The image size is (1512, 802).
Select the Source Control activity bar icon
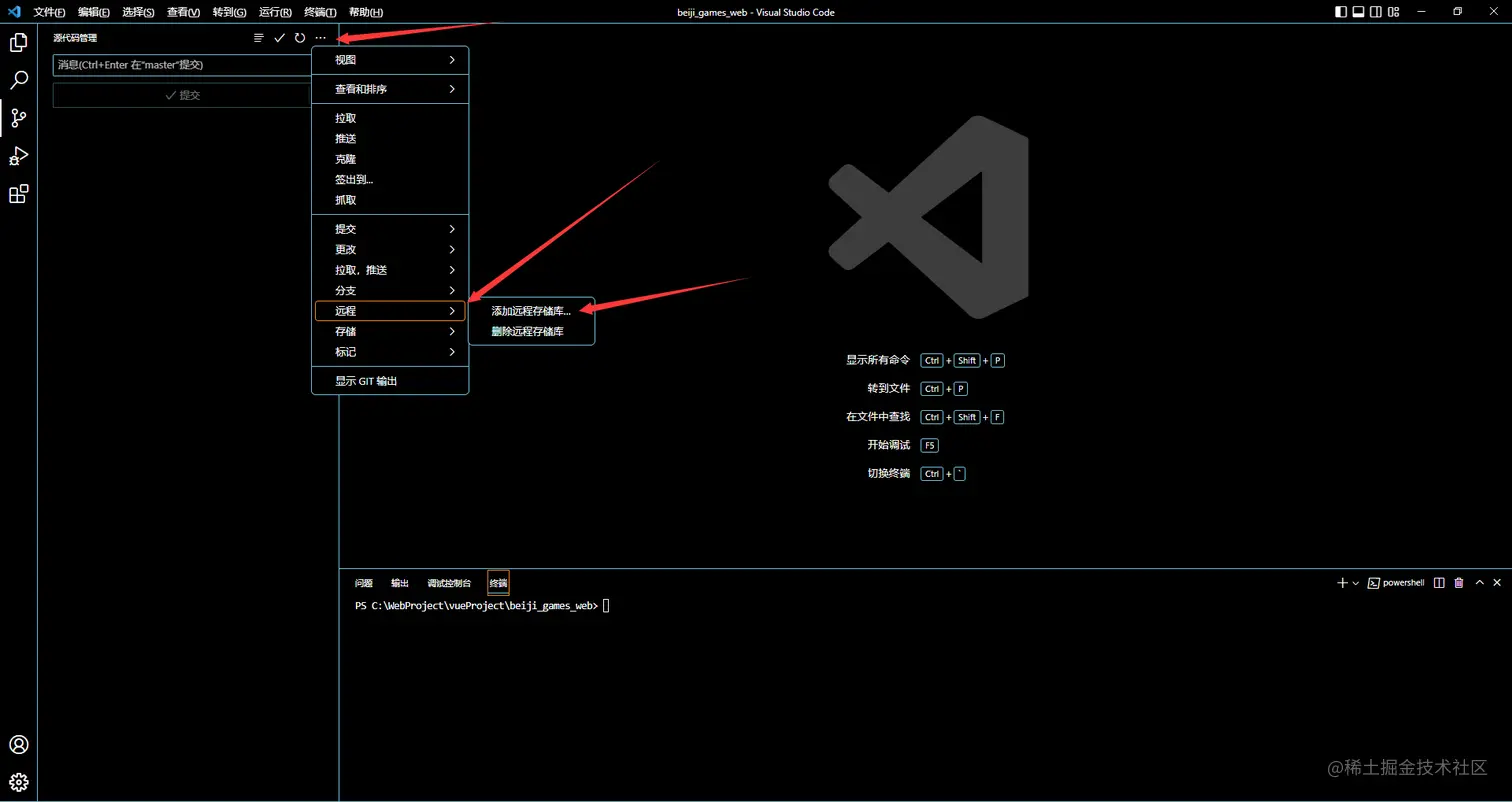coord(18,118)
